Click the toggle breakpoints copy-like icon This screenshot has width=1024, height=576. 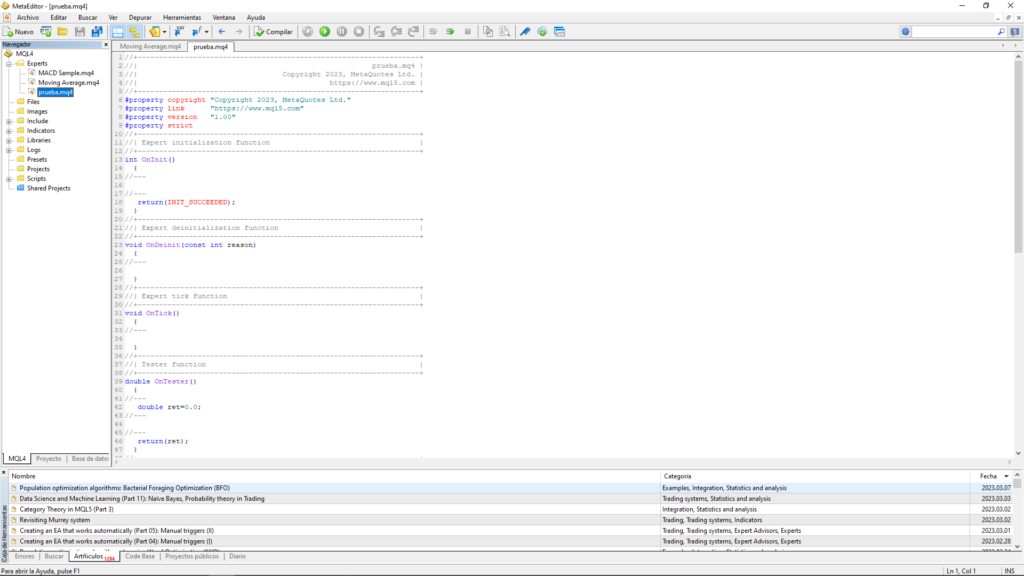(x=488, y=31)
